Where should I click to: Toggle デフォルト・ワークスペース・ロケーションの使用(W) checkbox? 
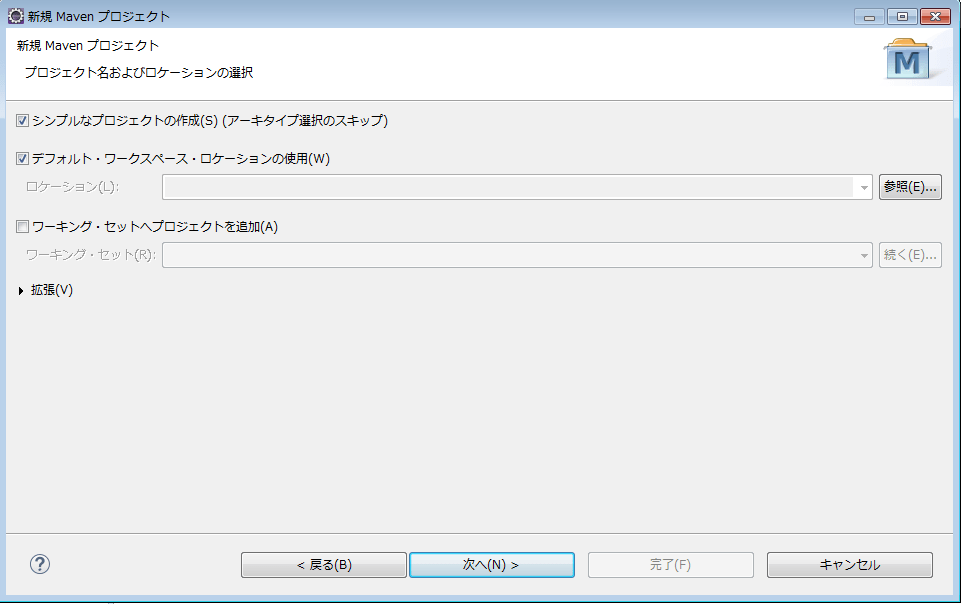(23, 159)
